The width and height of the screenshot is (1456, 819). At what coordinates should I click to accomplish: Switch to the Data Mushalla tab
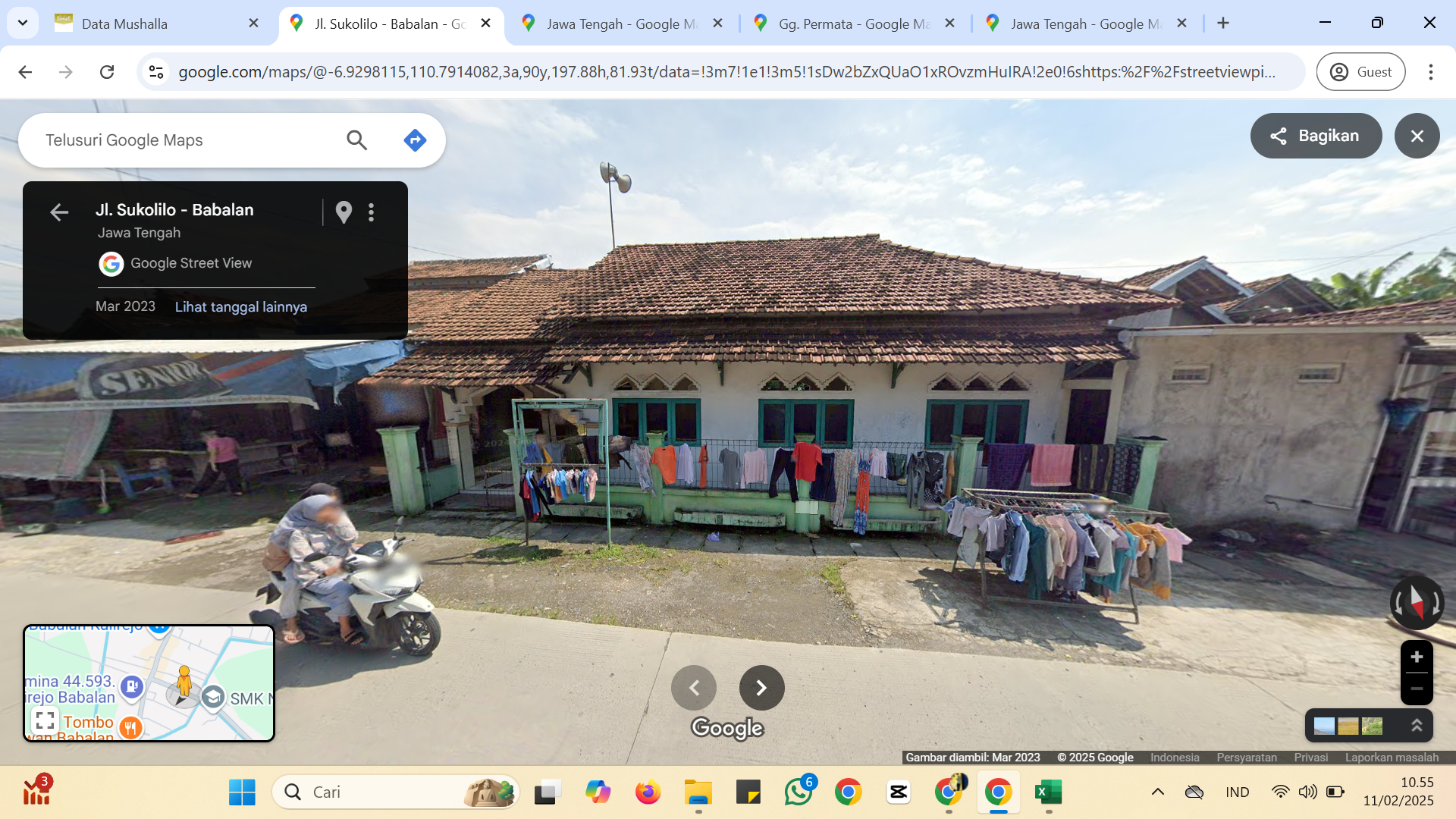click(x=158, y=24)
